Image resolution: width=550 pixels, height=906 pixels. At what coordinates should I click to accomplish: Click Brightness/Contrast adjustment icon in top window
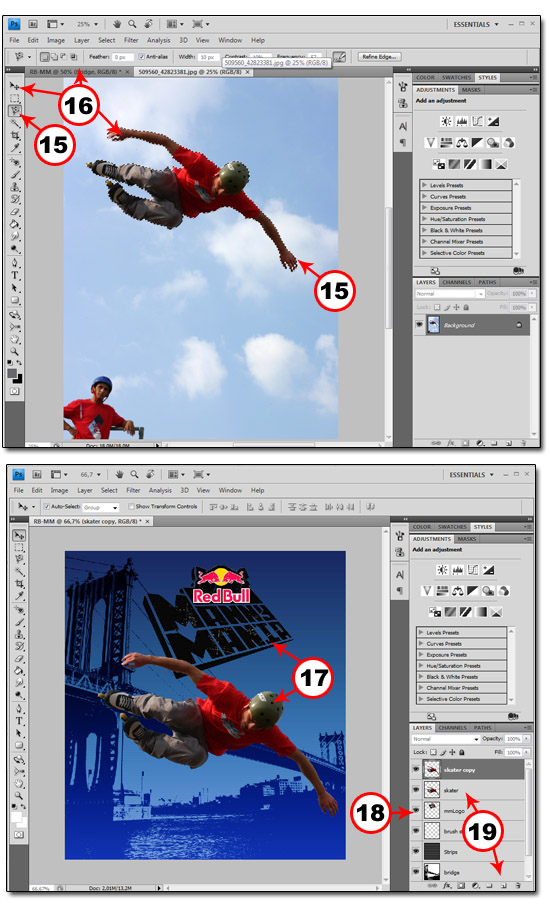click(446, 121)
